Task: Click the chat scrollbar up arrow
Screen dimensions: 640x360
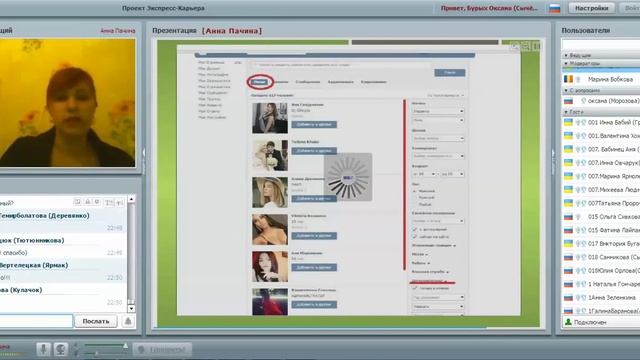Action: click(x=131, y=199)
